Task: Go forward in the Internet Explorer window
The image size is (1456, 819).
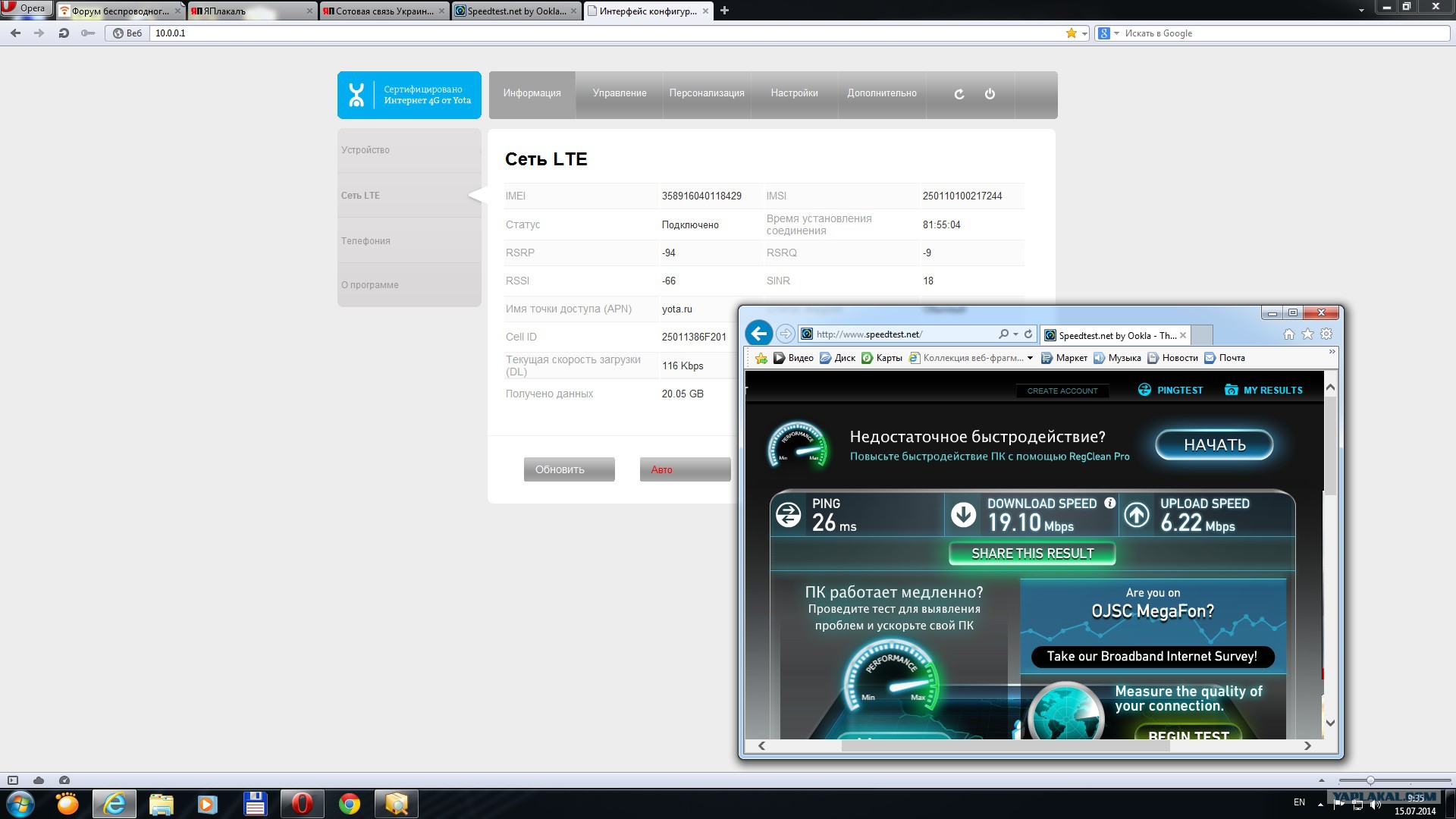Action: pos(786,334)
